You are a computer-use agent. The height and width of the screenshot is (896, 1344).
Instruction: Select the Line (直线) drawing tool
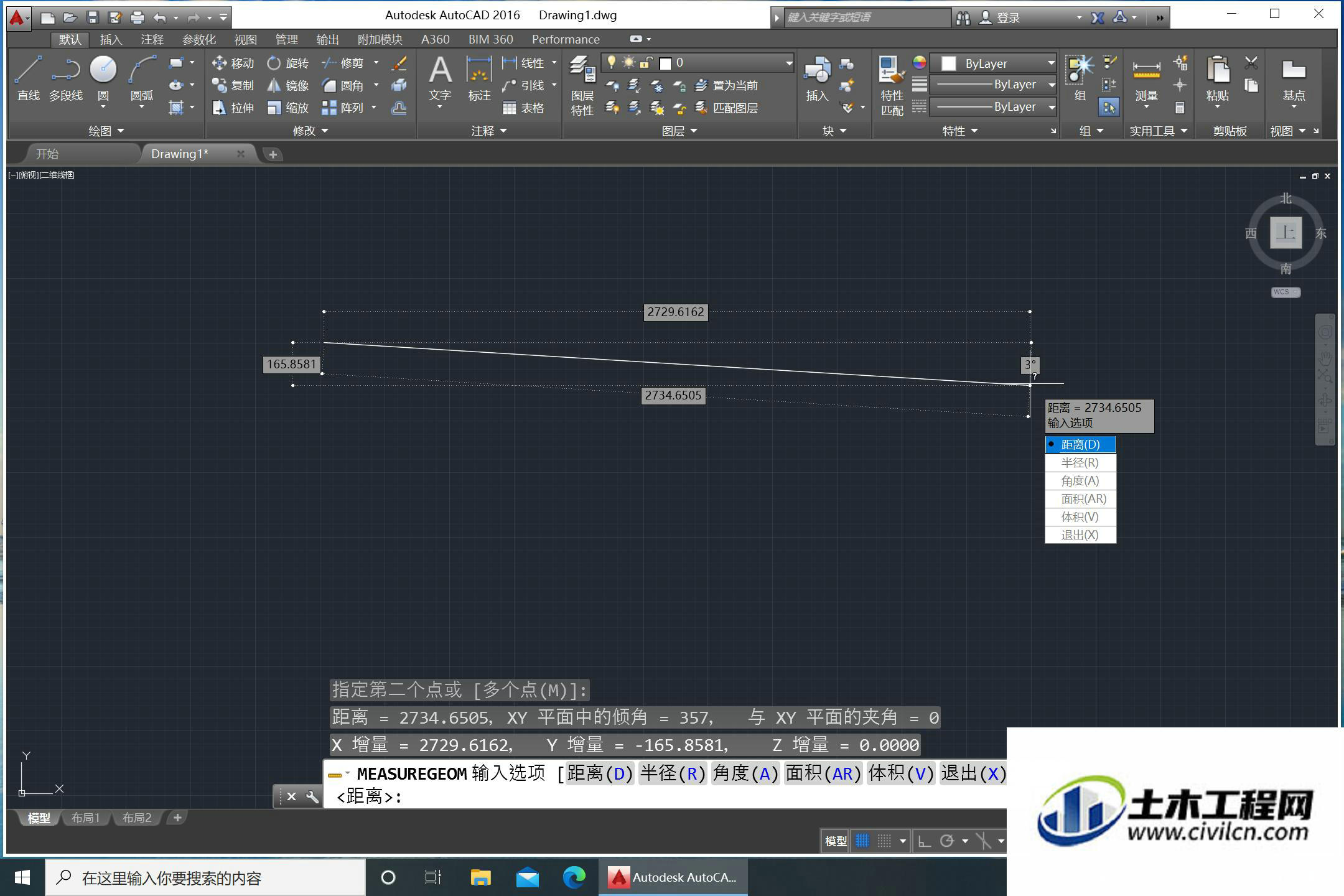29,78
